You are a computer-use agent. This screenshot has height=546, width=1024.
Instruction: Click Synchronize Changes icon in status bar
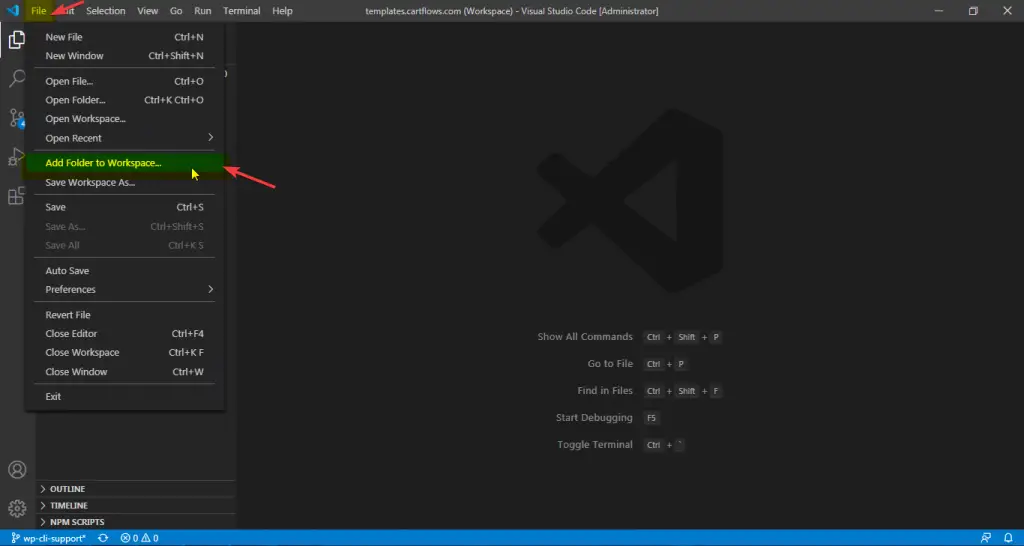pos(103,538)
